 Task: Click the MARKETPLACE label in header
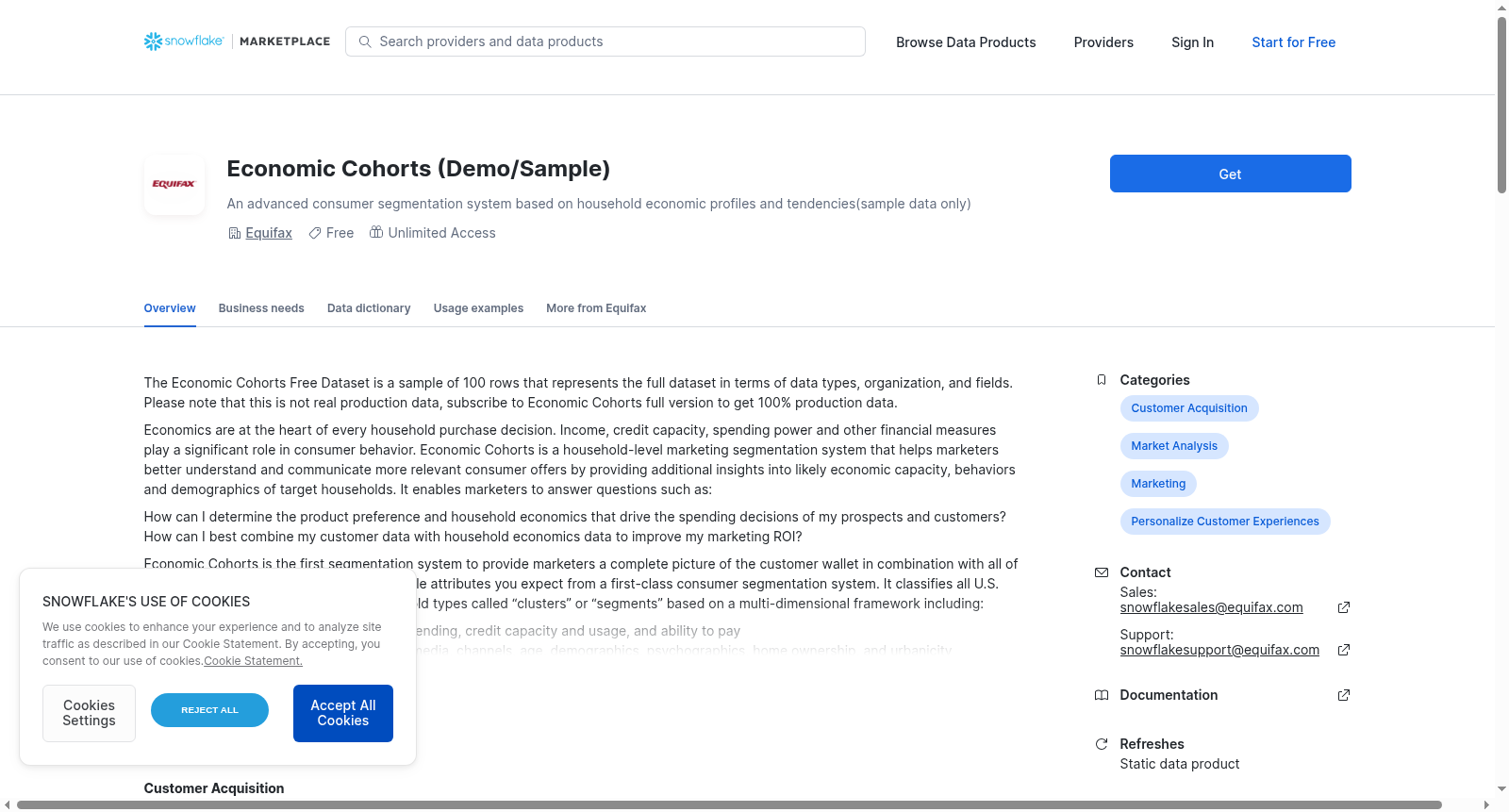click(285, 41)
